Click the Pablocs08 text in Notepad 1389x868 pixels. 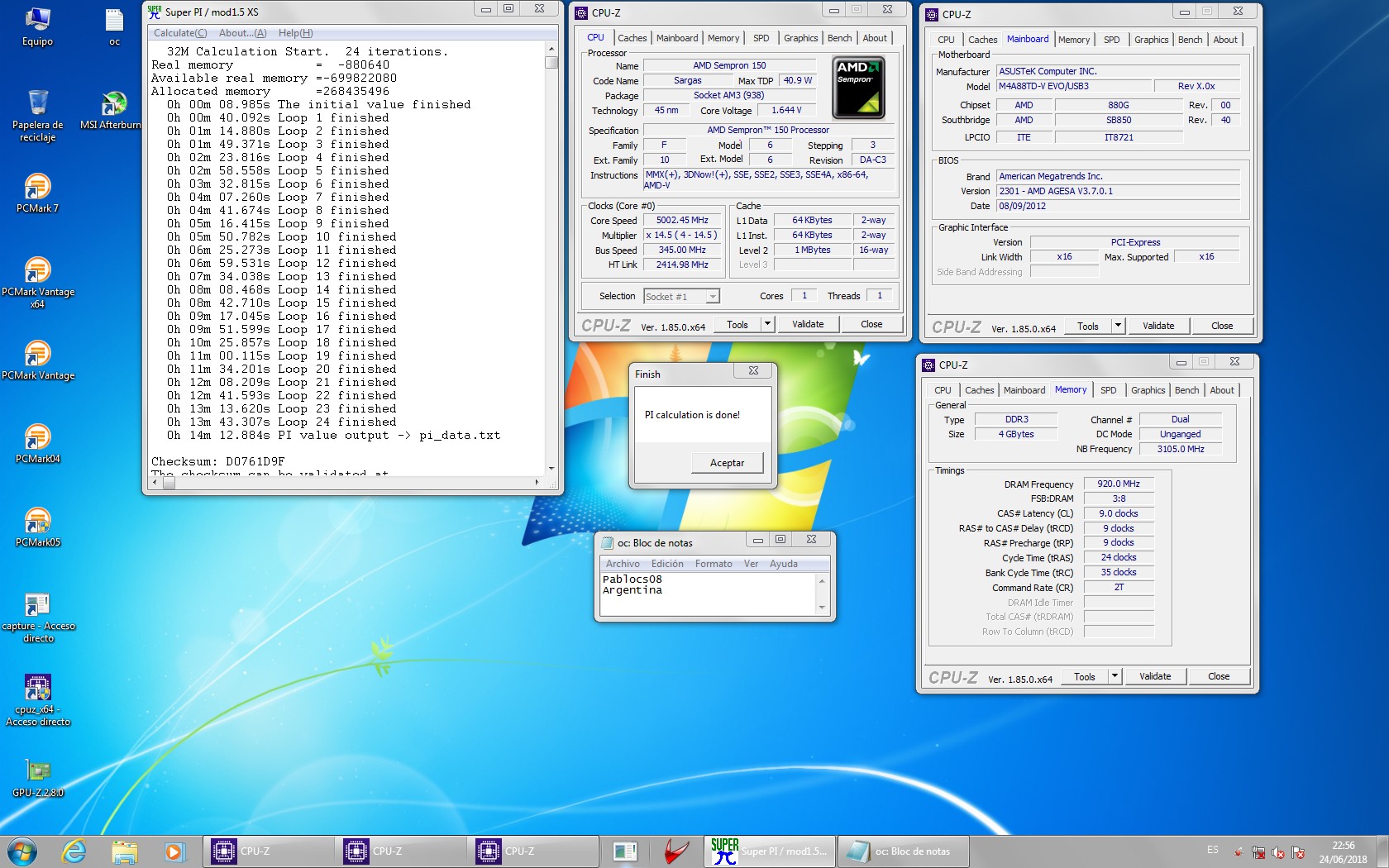point(632,579)
